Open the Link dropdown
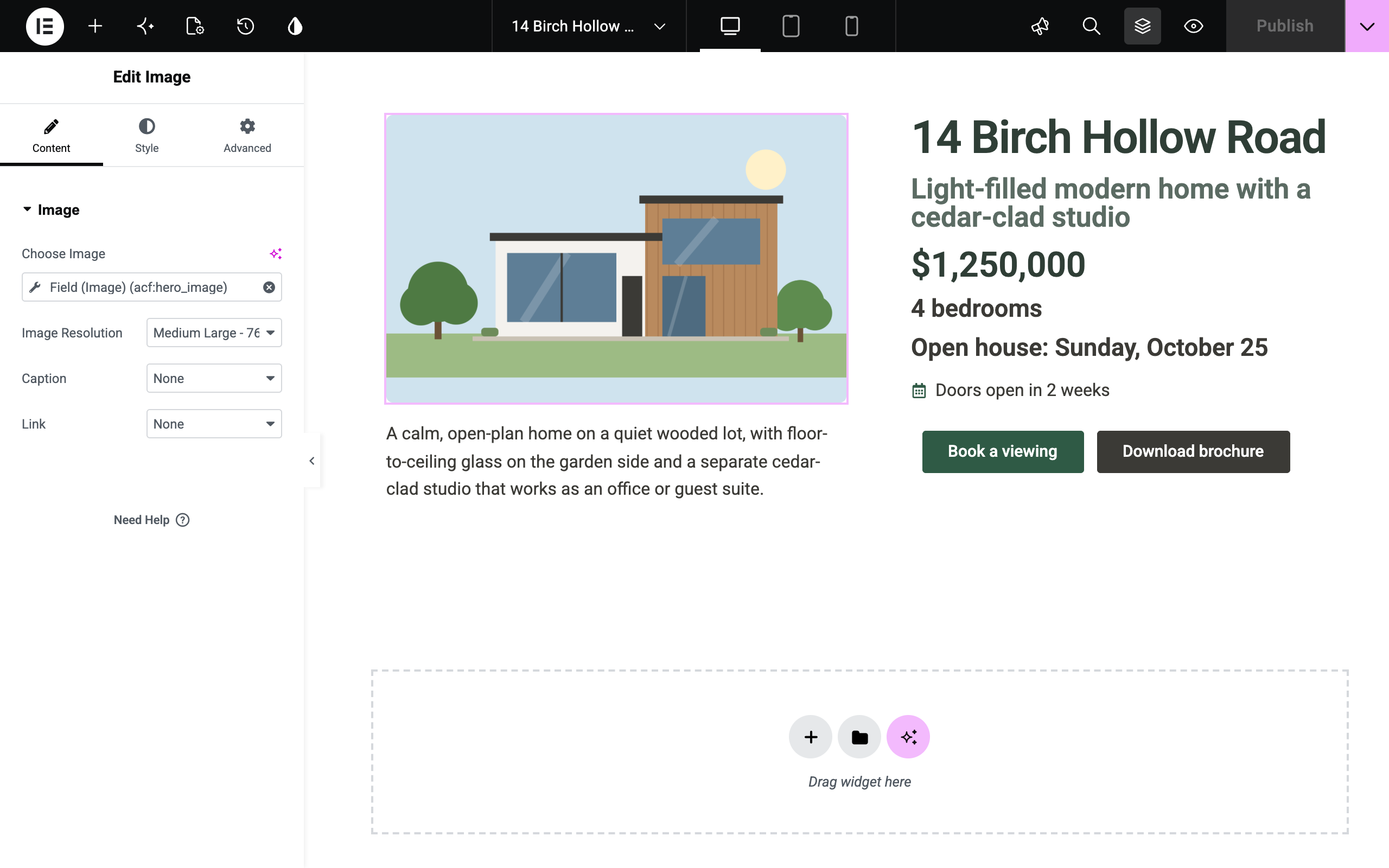The height and width of the screenshot is (868, 1389). [x=214, y=424]
